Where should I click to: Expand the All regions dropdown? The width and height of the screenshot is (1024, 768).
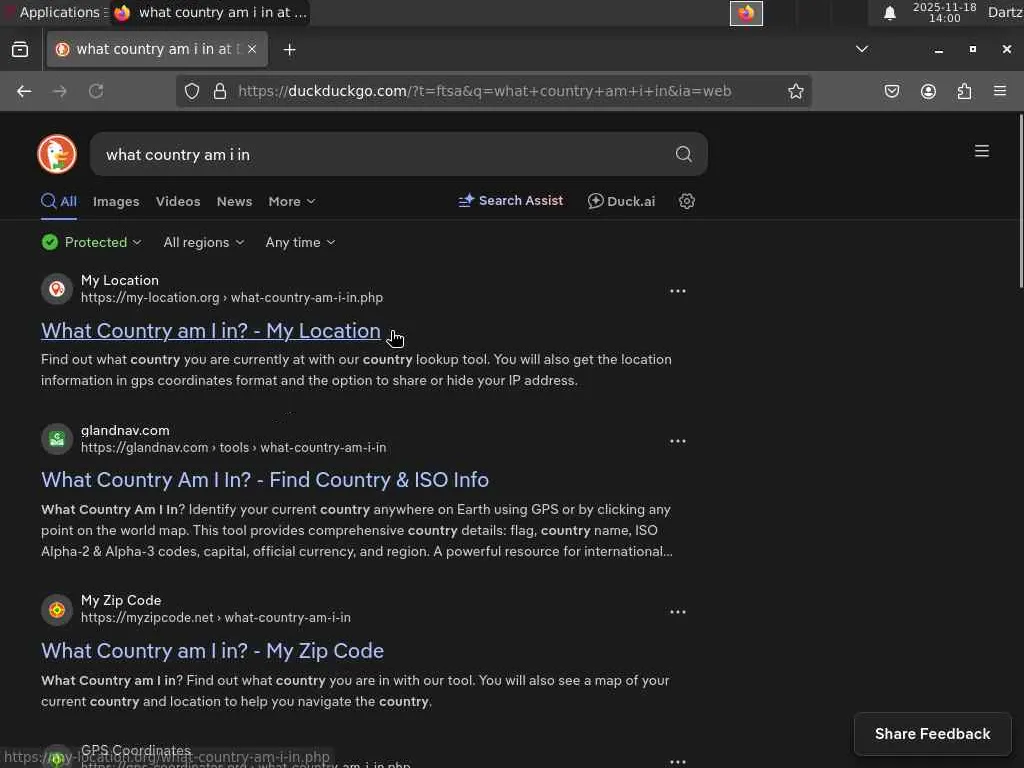[203, 242]
